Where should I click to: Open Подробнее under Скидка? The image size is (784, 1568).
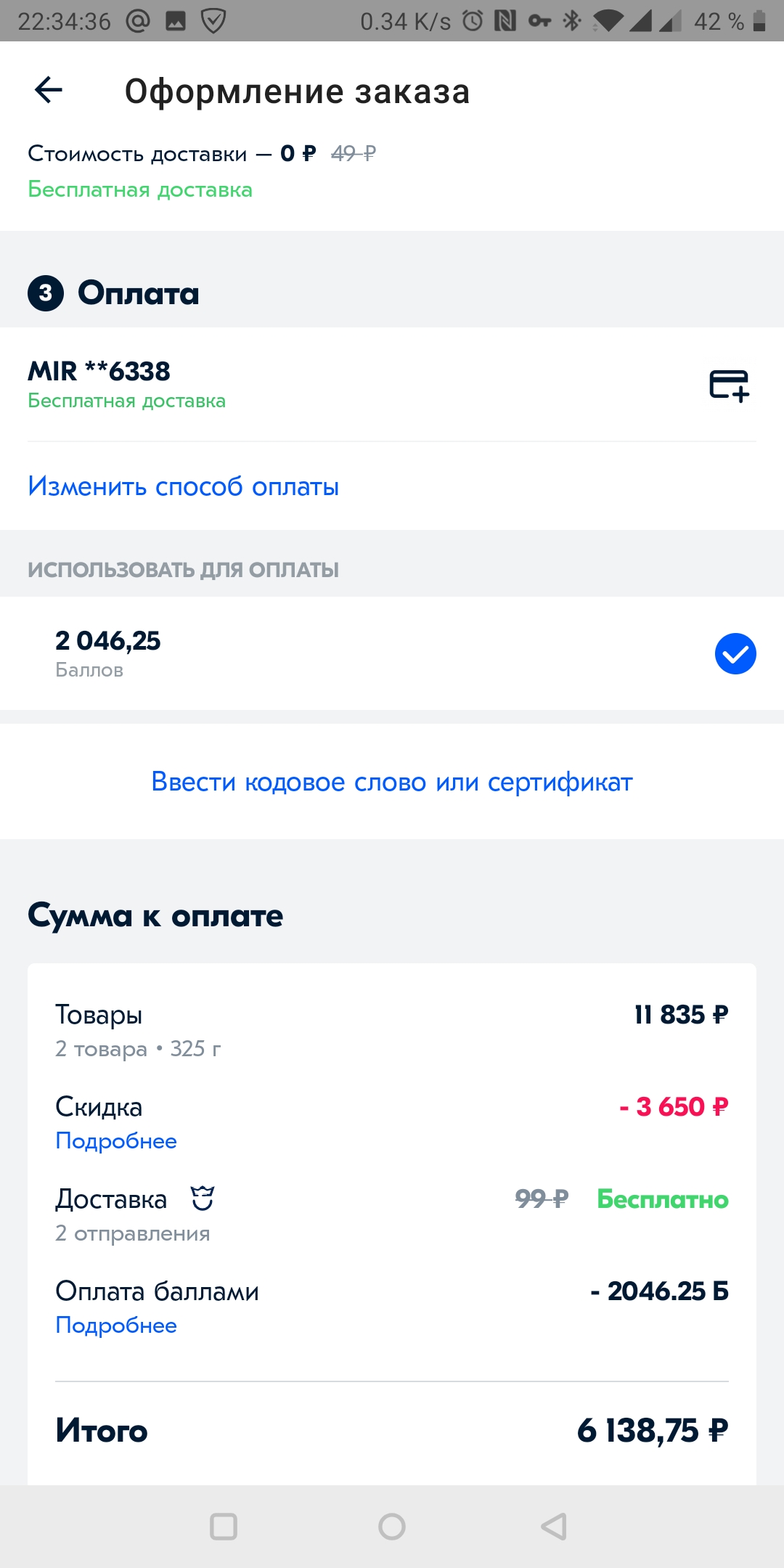[x=116, y=1141]
